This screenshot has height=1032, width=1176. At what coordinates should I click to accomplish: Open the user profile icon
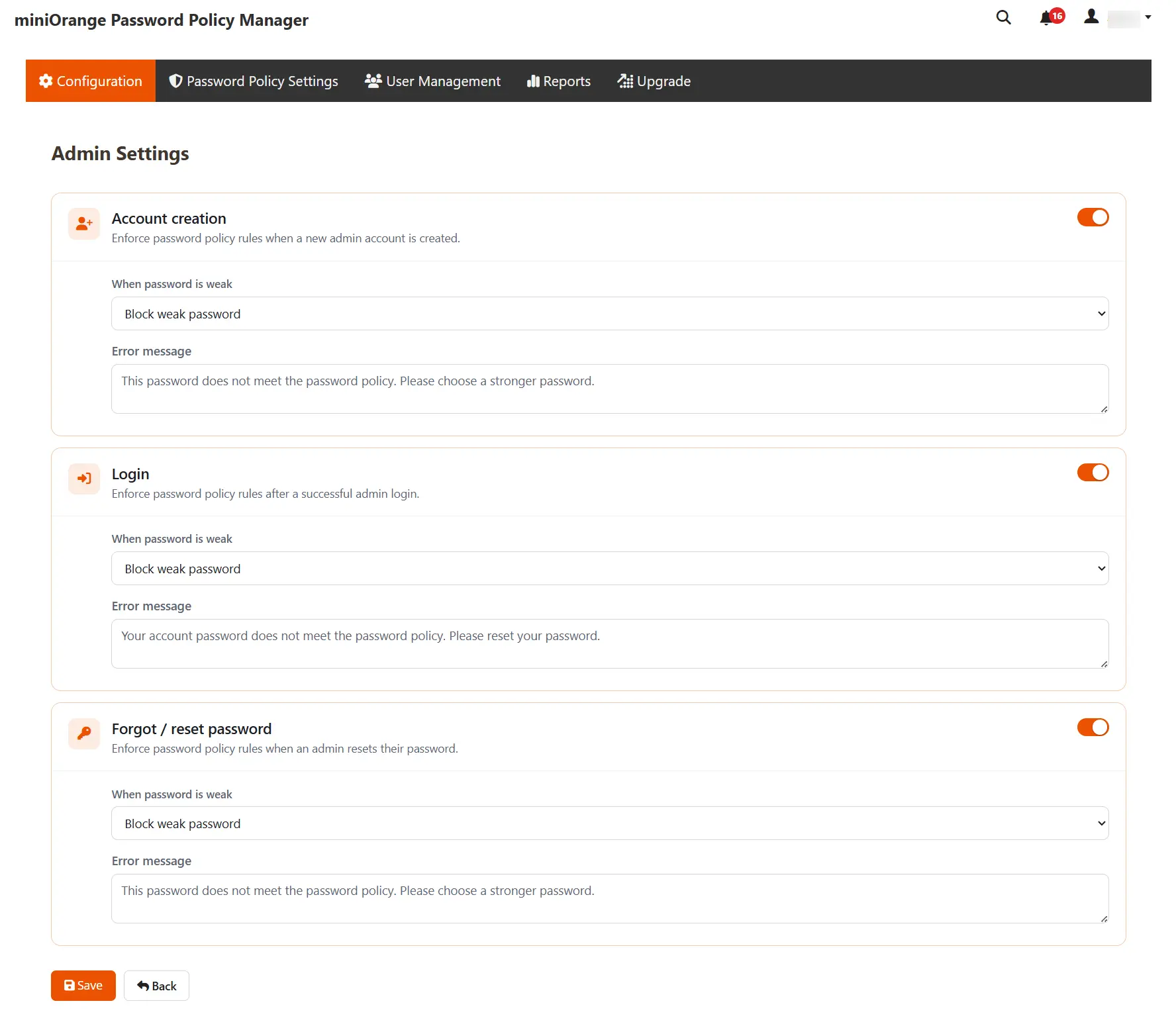click(x=1091, y=17)
